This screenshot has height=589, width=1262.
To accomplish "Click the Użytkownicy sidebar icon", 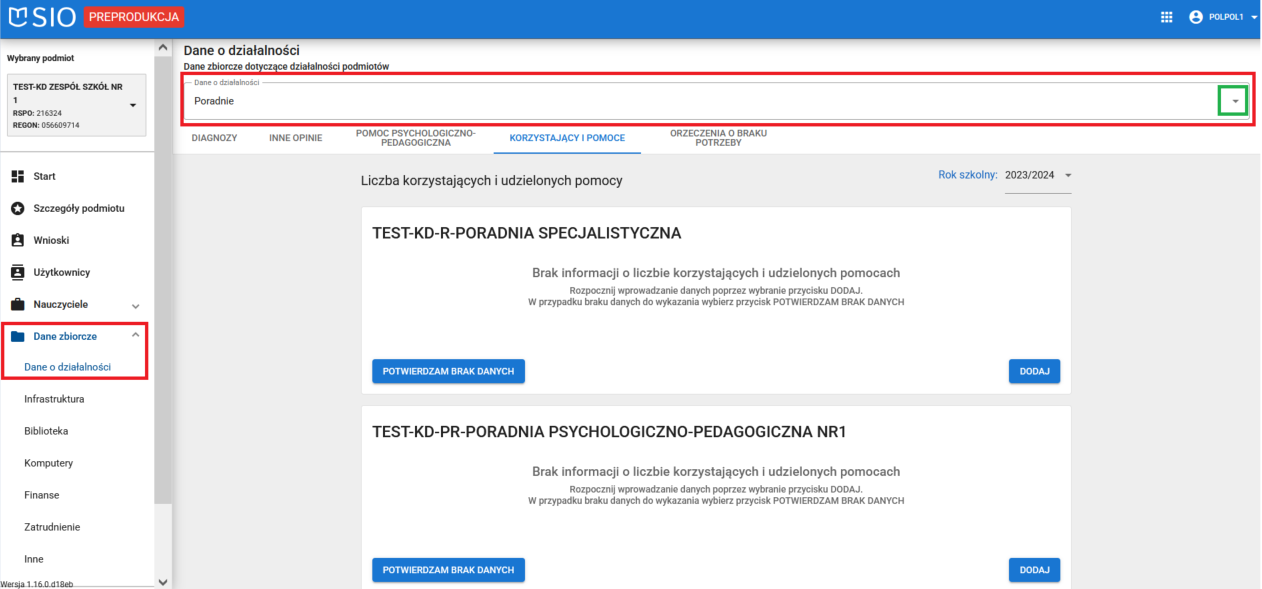I will [x=18, y=272].
